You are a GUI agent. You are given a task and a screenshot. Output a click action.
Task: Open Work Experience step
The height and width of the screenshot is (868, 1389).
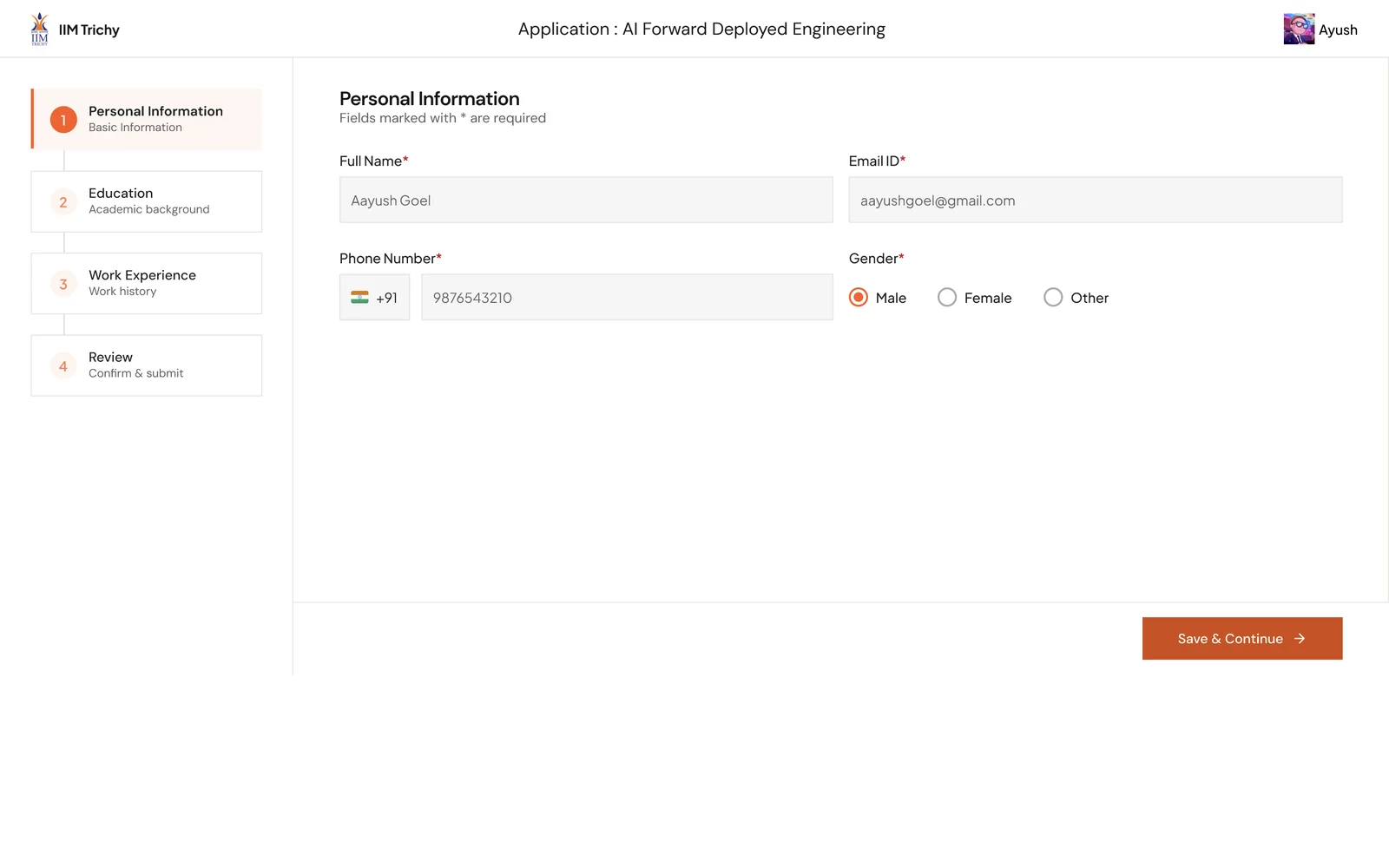(x=147, y=284)
